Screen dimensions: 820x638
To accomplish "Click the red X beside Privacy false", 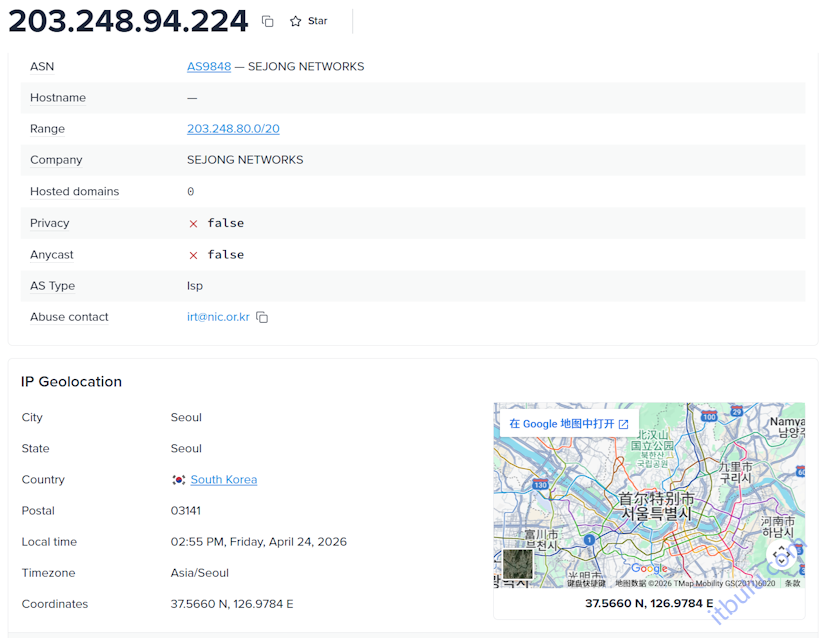I will click(193, 223).
